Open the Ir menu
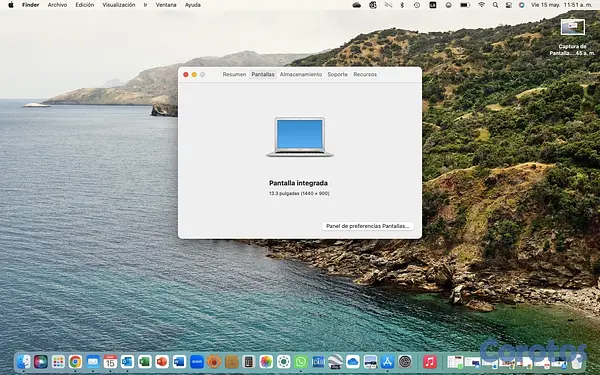 pos(145,5)
